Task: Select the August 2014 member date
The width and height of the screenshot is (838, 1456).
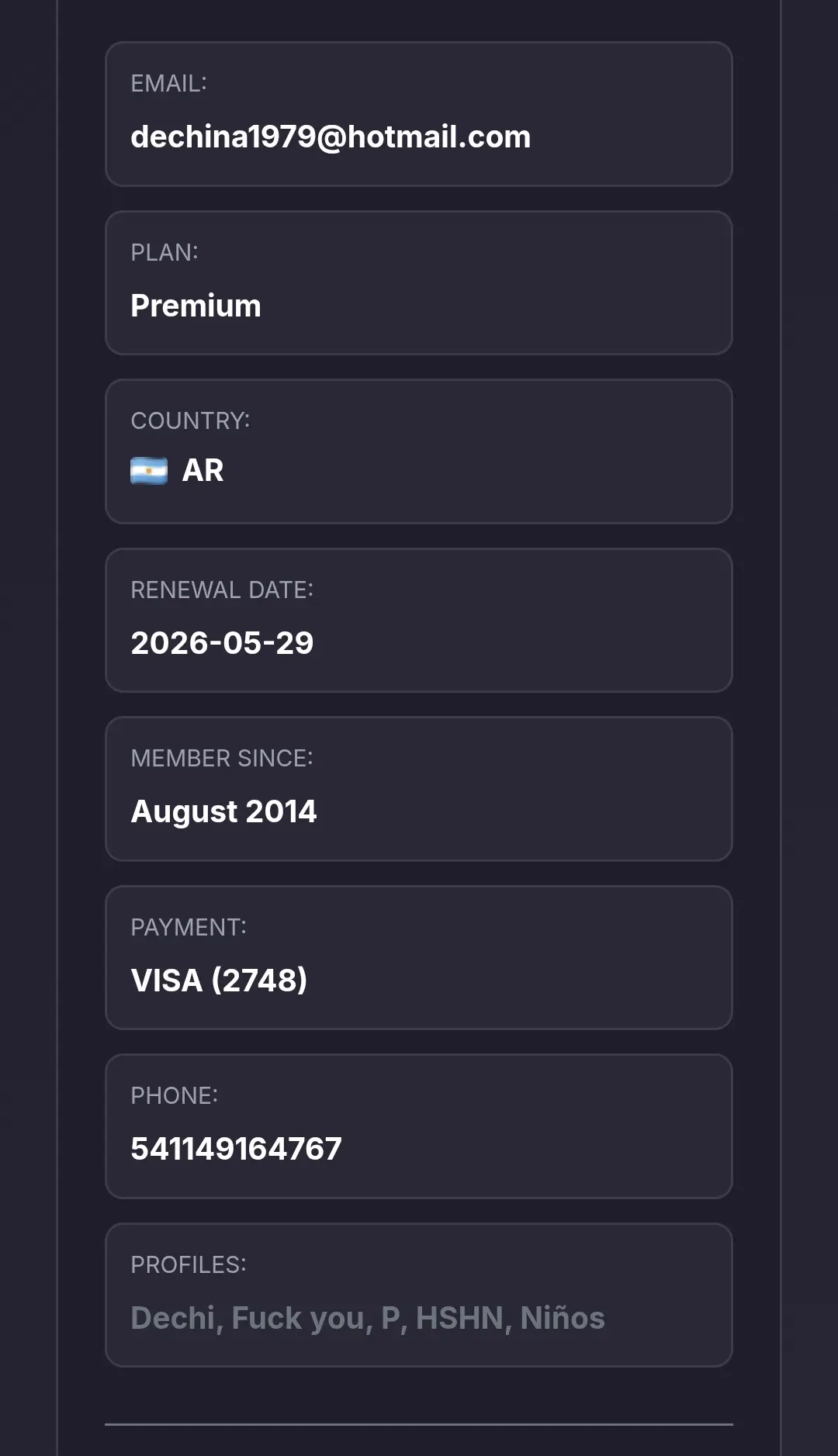Action: coord(223,812)
